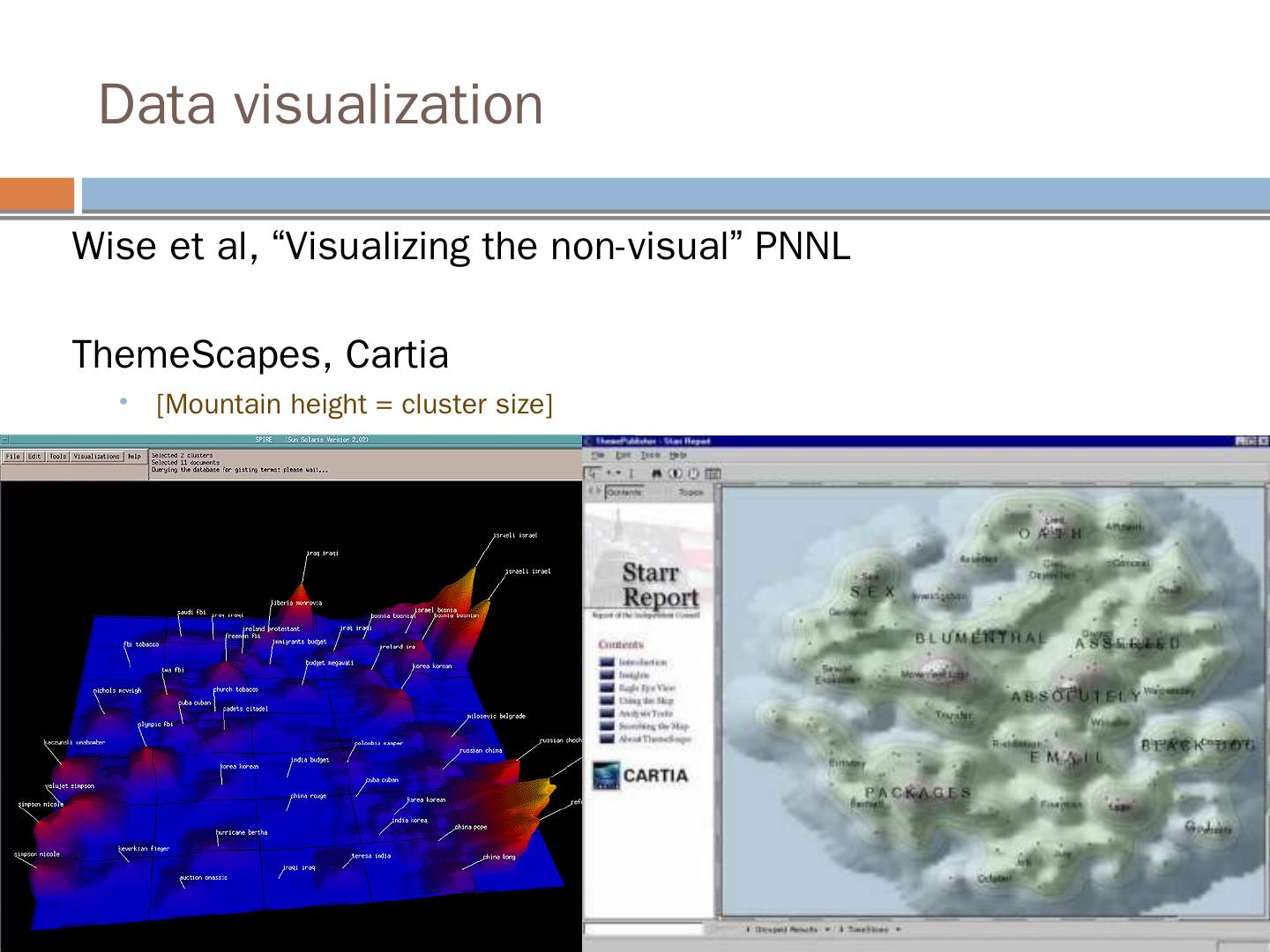
Task: Open the Help menu in SPIRE
Action: click(134, 457)
